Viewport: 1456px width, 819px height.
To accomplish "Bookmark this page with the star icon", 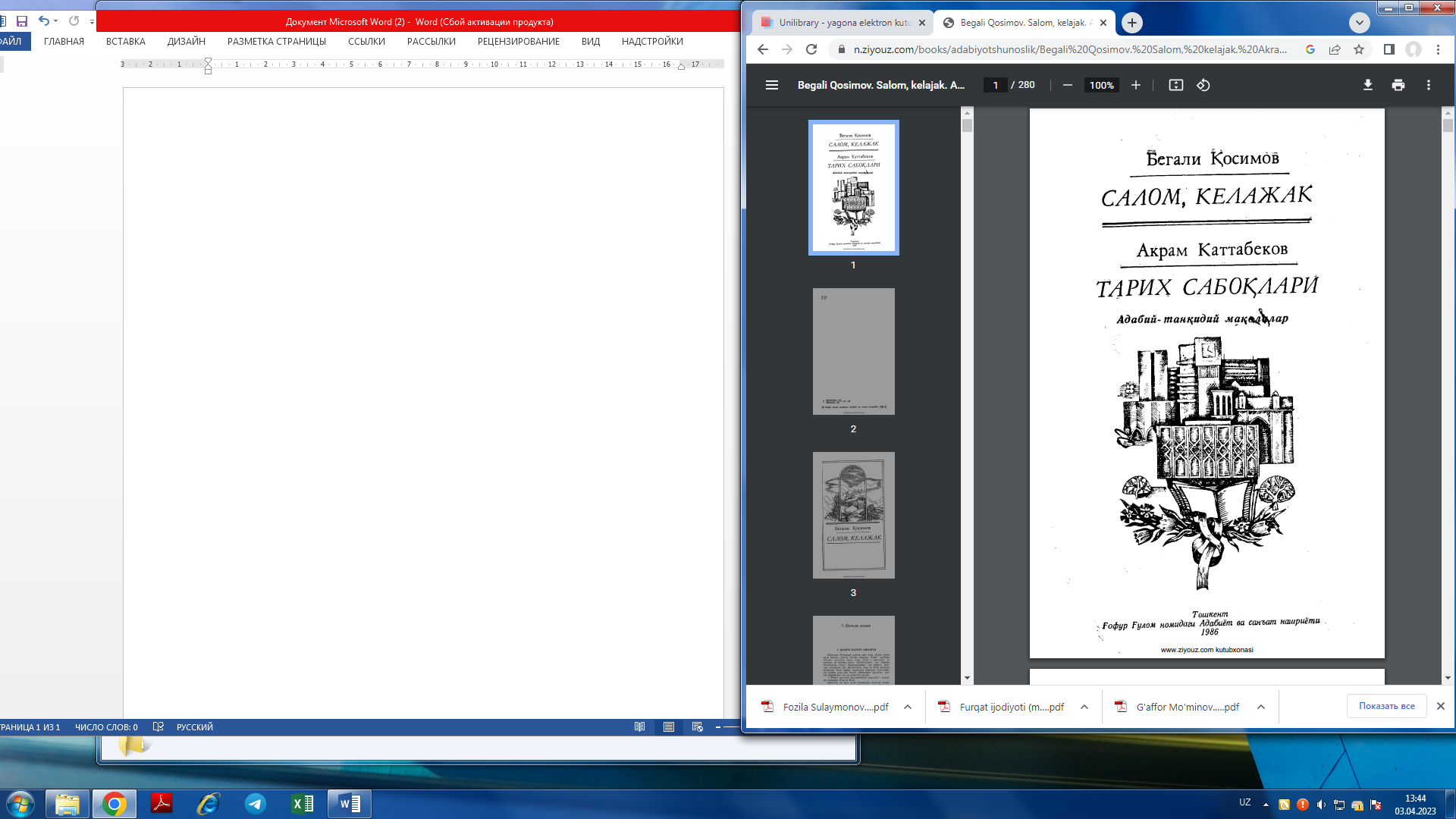I will click(x=1359, y=49).
